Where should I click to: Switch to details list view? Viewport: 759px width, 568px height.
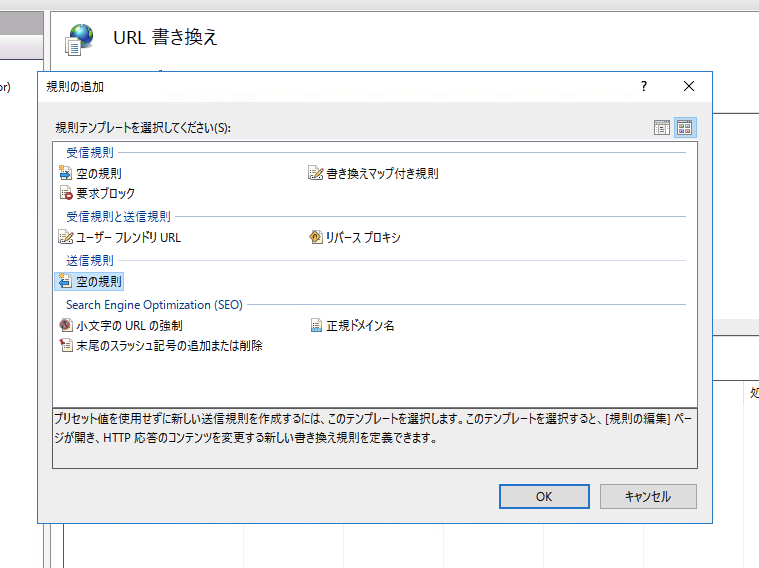[x=662, y=128]
